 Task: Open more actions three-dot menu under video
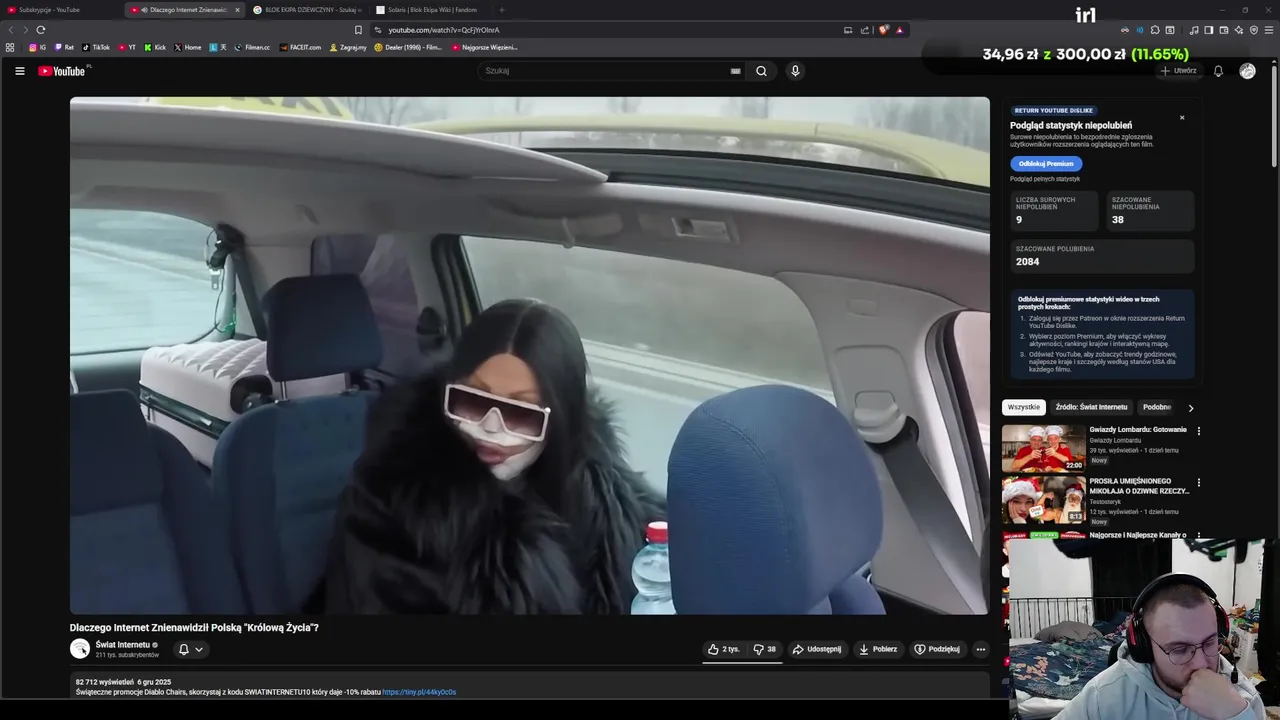[980, 649]
